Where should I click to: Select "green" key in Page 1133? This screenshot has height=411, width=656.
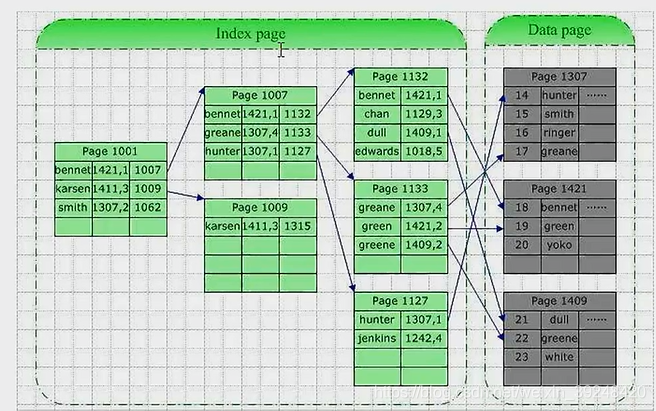pos(377,226)
